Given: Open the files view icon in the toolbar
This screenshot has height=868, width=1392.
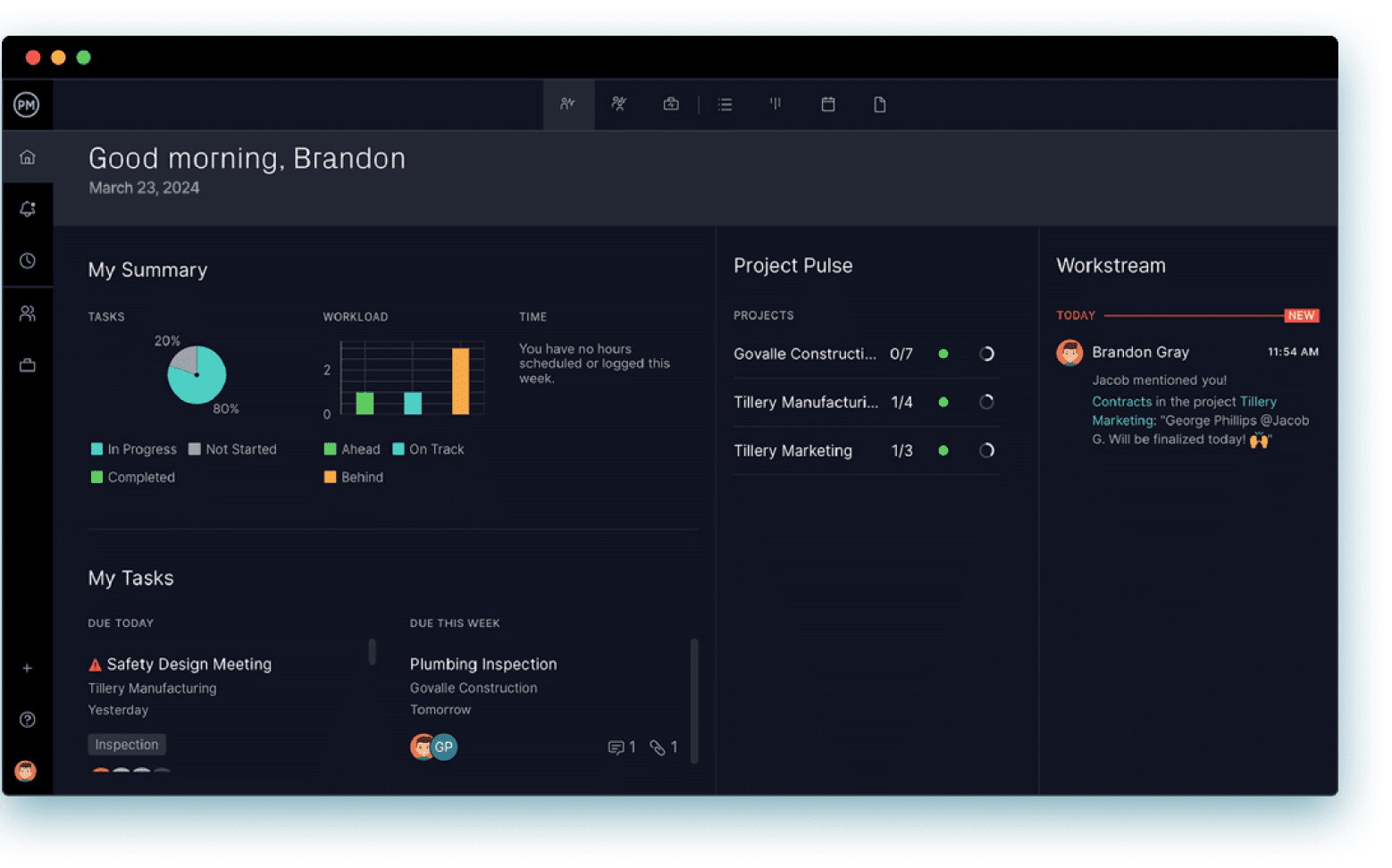Looking at the screenshot, I should pyautogui.click(x=879, y=104).
